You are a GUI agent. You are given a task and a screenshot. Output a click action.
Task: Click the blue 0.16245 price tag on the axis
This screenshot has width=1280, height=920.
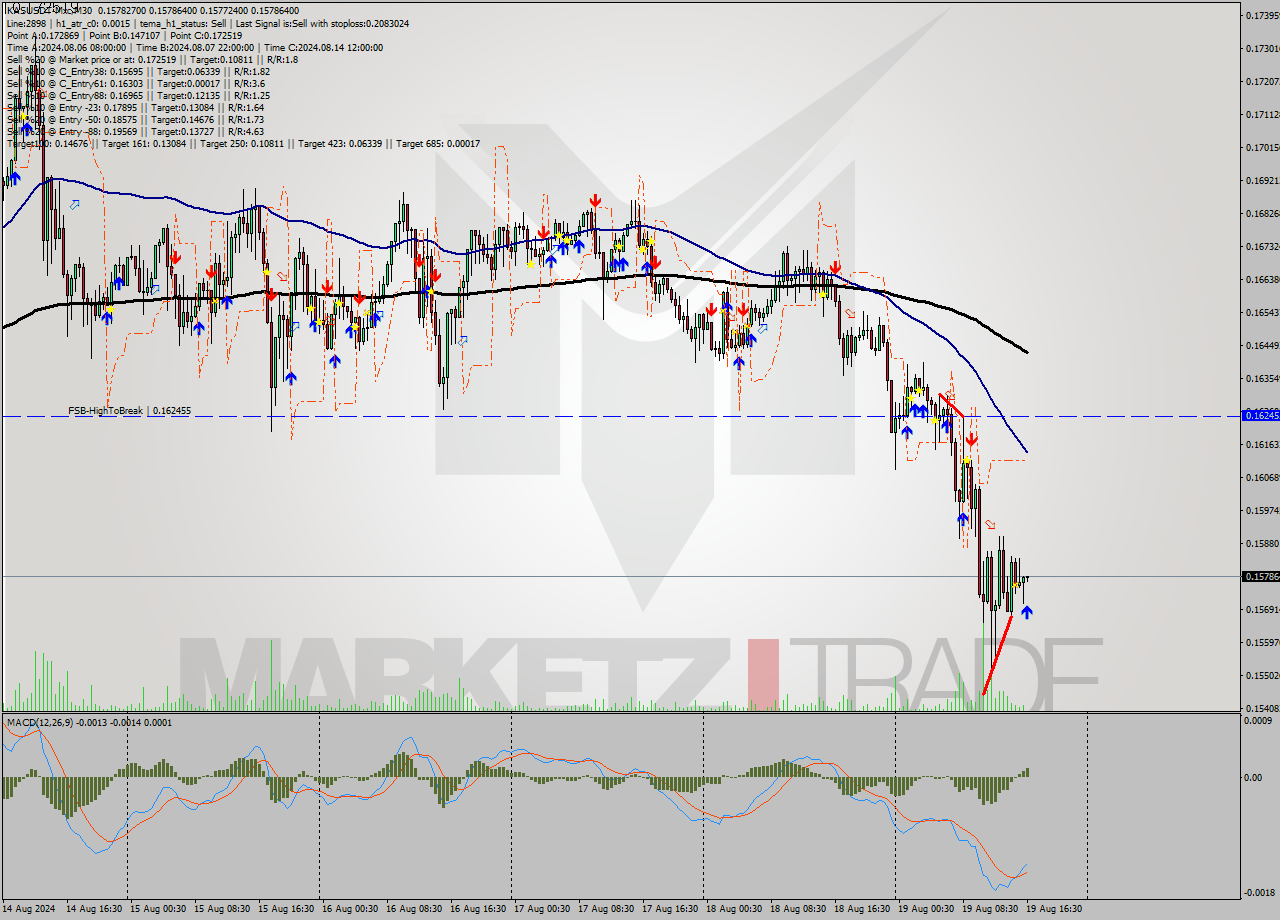tap(1260, 414)
